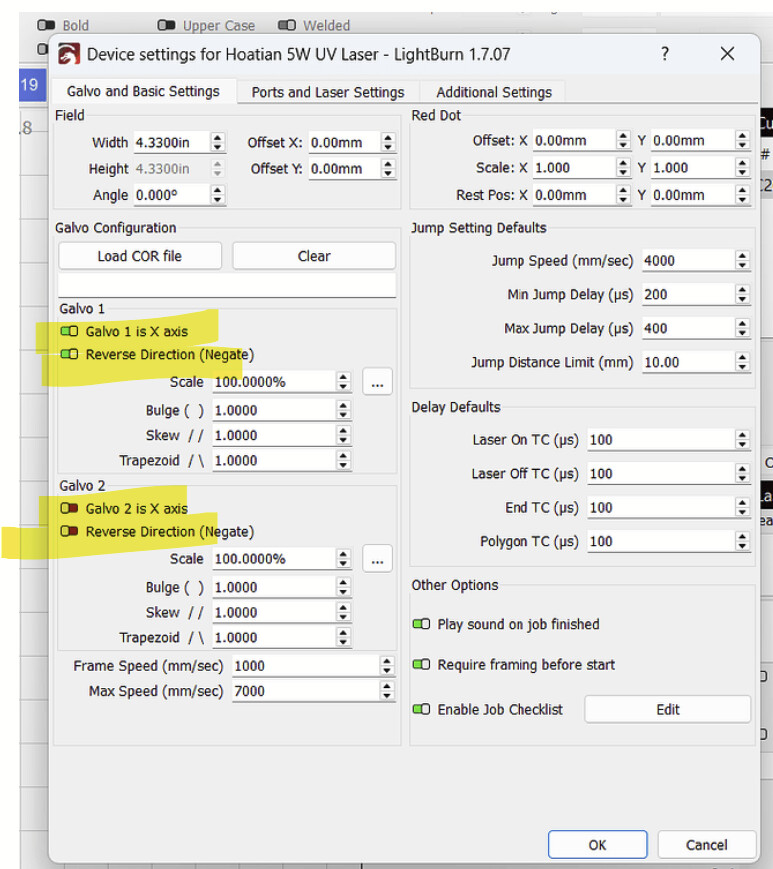Adjust Max Speed spinner arrows
The image size is (773, 869).
click(387, 691)
